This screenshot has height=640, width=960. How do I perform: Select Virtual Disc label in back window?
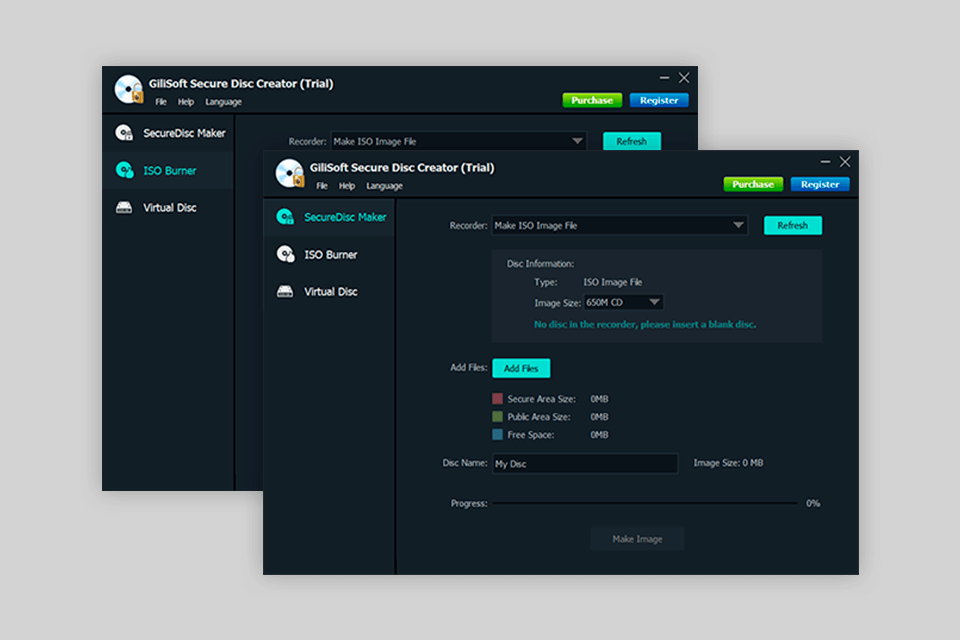170,208
